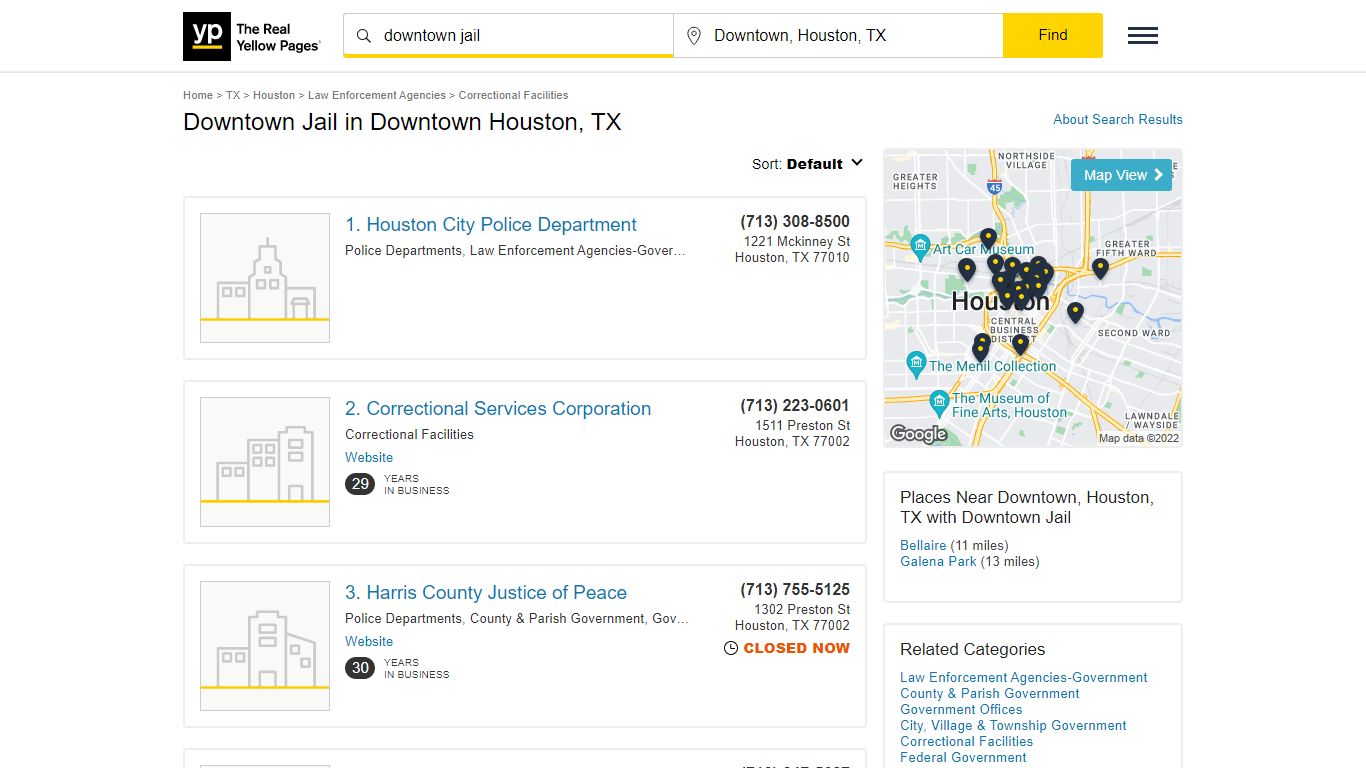Screen dimensions: 1366x768
Task: Click phone number (713) 223-0601
Action: 795,405
